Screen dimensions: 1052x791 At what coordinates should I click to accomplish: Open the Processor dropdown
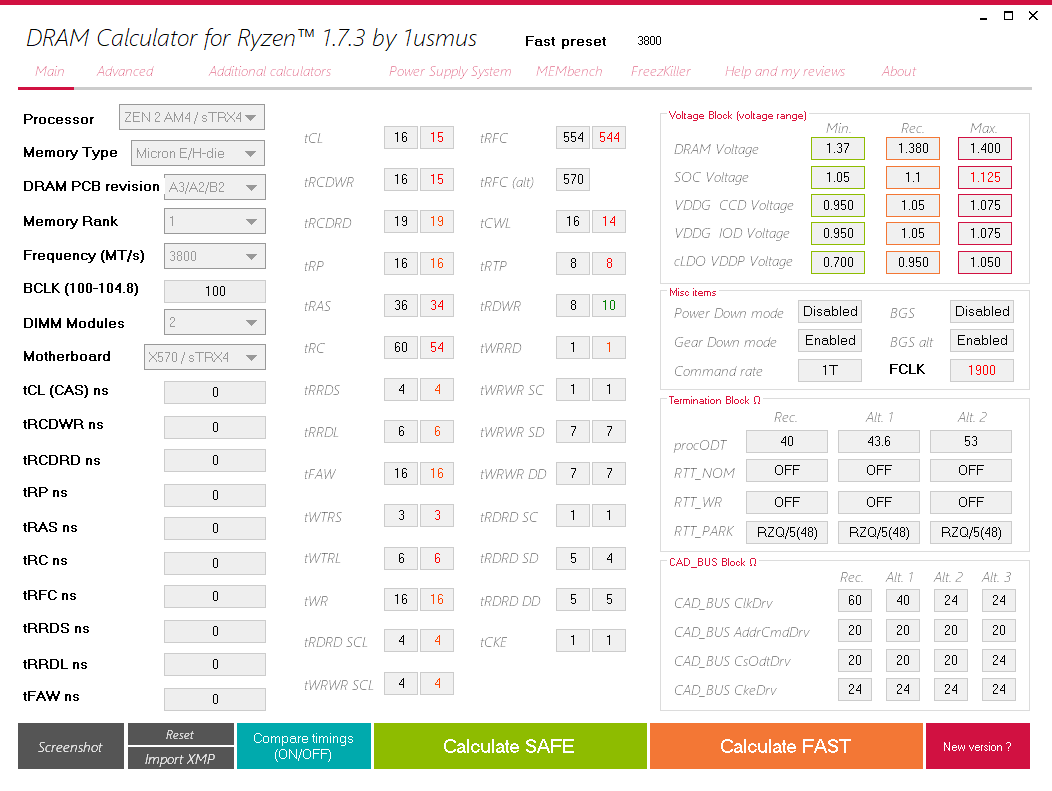(x=192, y=117)
